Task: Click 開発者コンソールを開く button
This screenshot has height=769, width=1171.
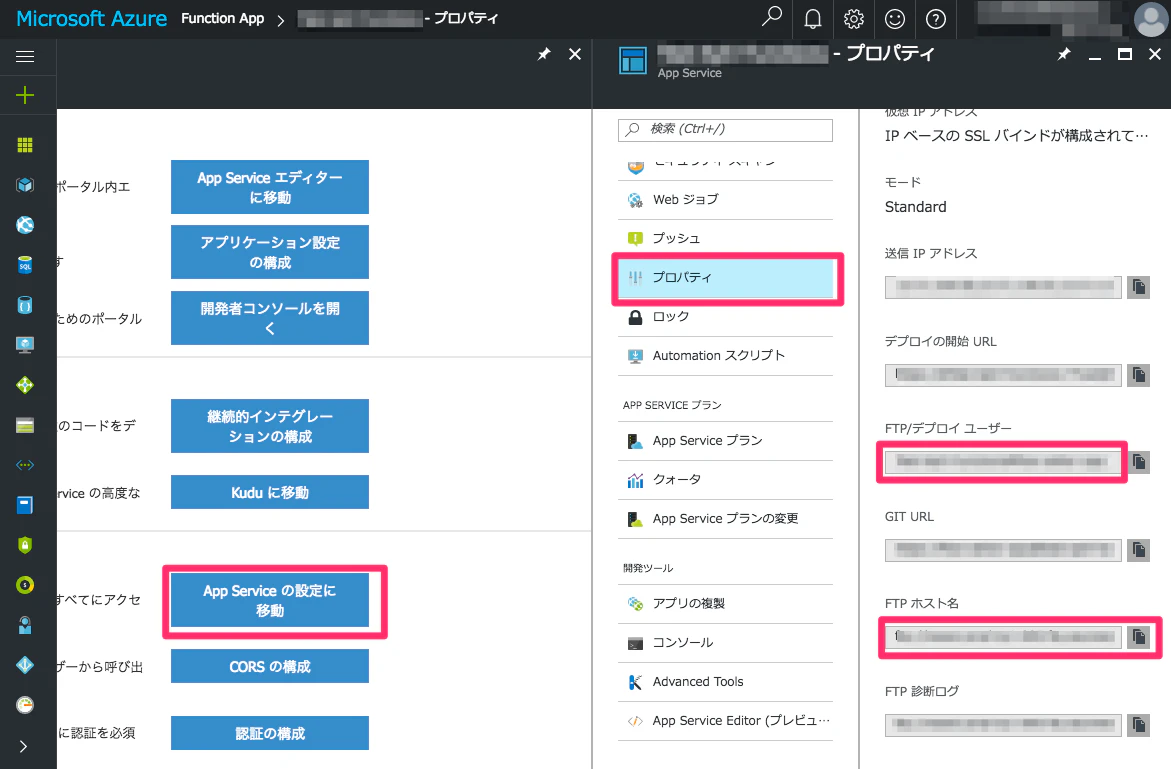Action: 270,317
